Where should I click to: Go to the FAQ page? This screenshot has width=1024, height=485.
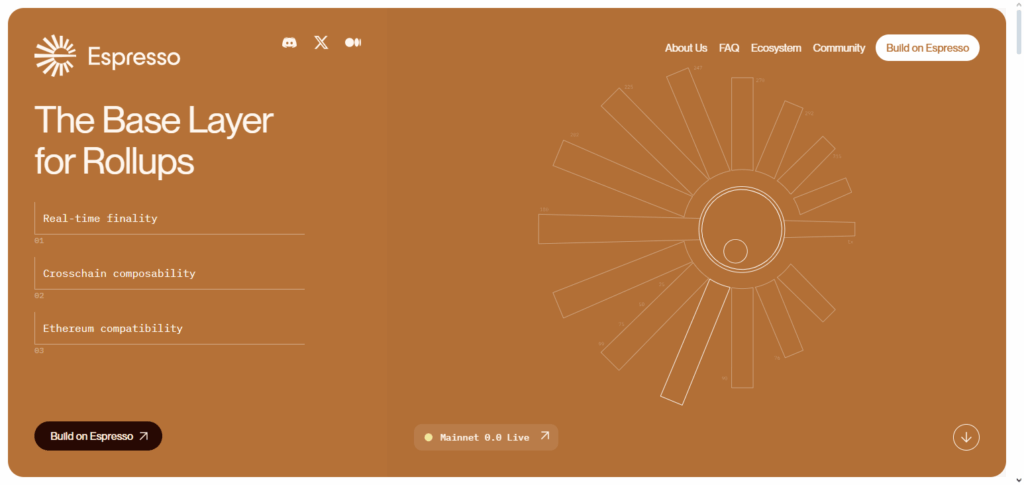[729, 48]
